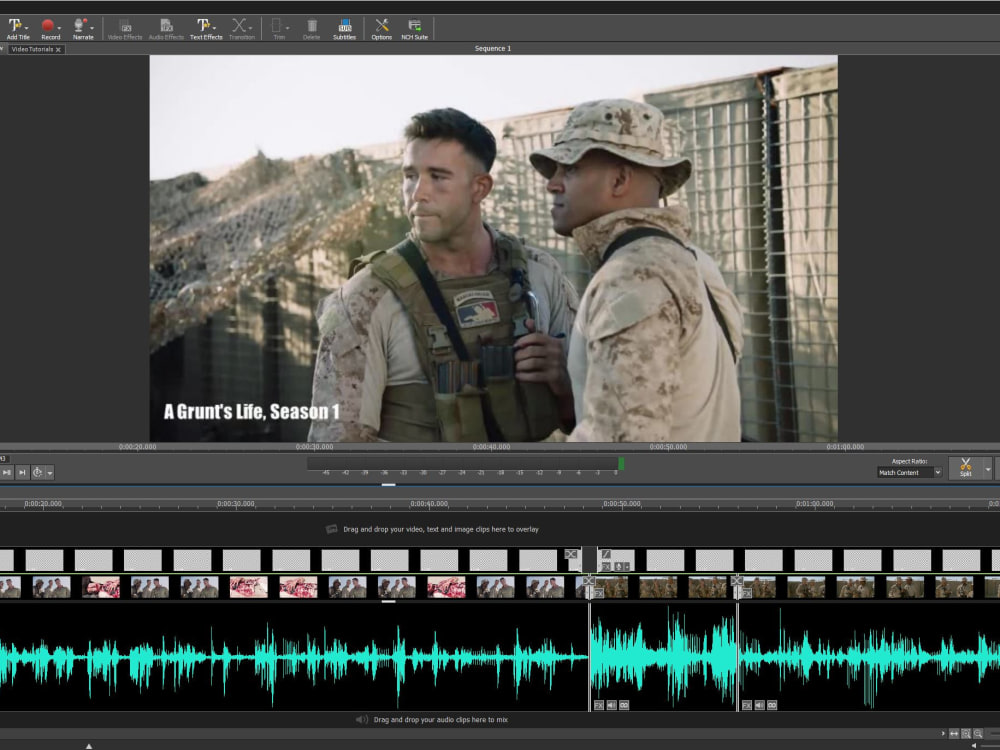The width and height of the screenshot is (1000, 750).
Task: Expand the Split options dropdown arrow
Action: pyautogui.click(x=988, y=469)
